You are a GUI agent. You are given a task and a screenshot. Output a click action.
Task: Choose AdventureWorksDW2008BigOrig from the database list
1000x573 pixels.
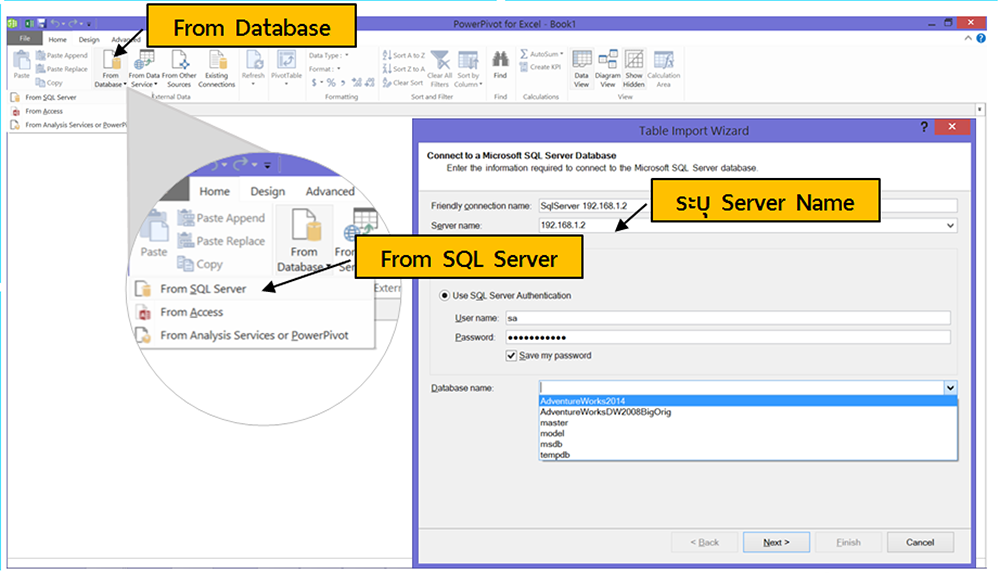pos(605,412)
